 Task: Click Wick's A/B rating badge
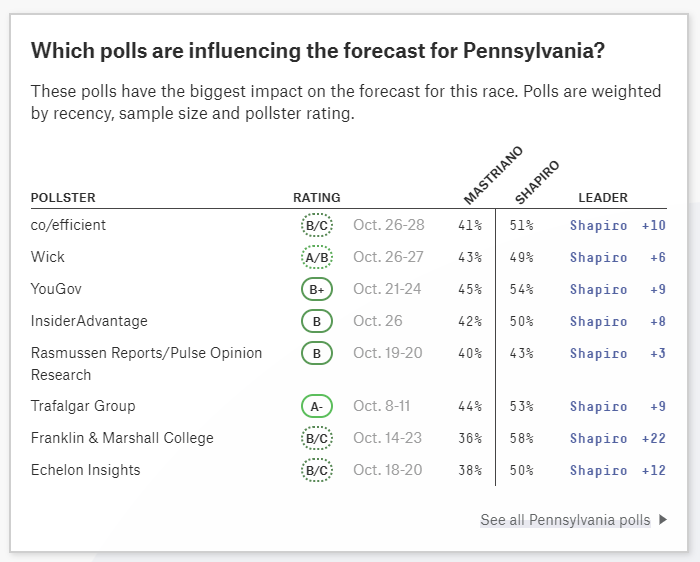coord(317,257)
